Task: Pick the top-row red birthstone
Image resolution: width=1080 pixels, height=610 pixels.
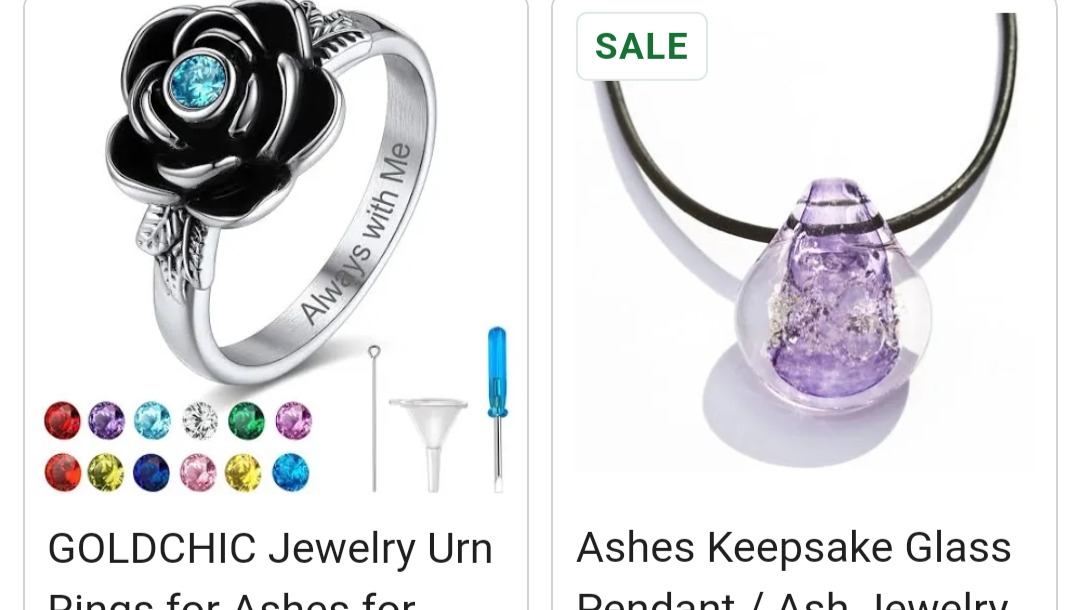Action: [x=63, y=420]
